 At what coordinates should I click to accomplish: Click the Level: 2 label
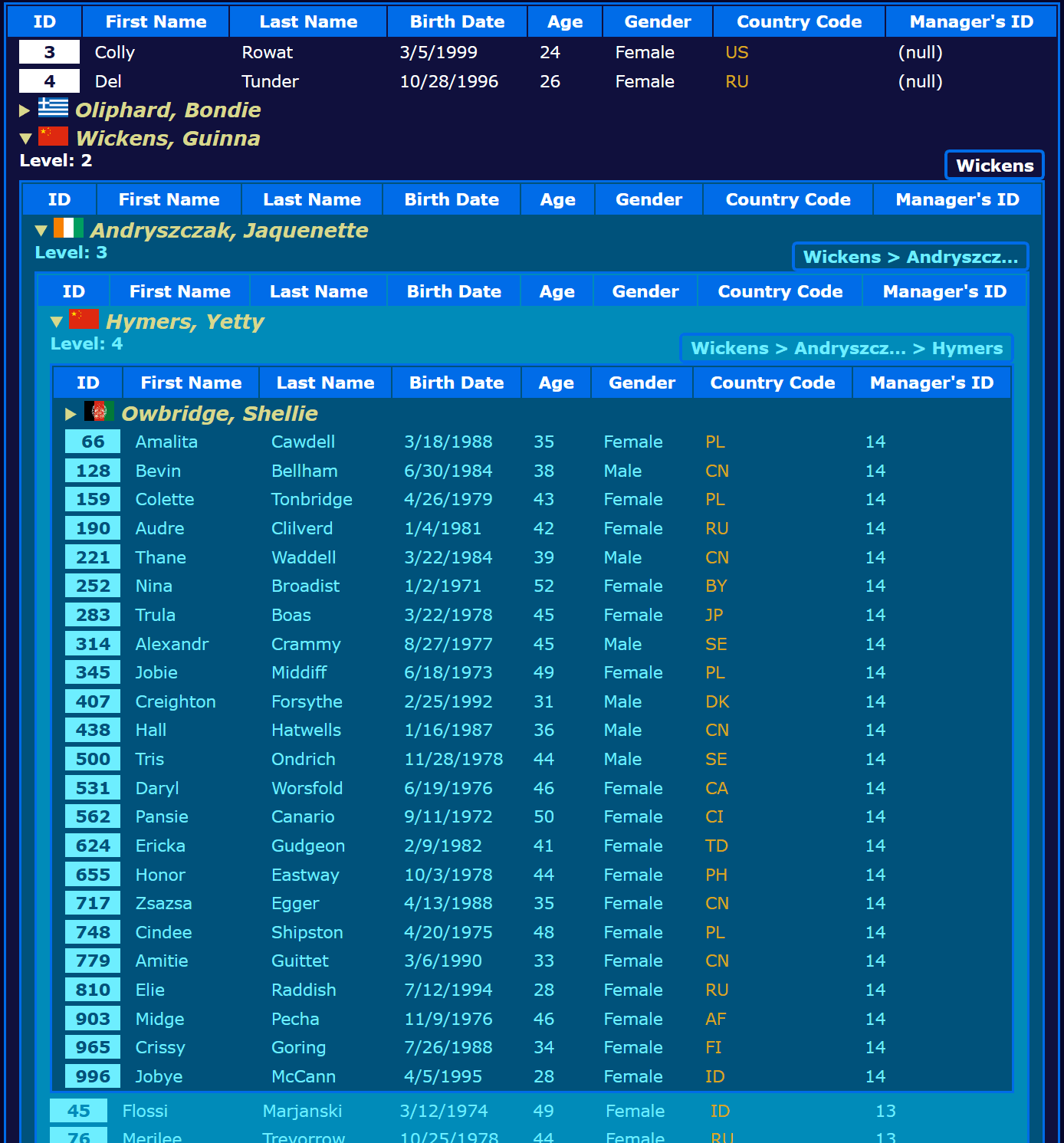coord(55,160)
